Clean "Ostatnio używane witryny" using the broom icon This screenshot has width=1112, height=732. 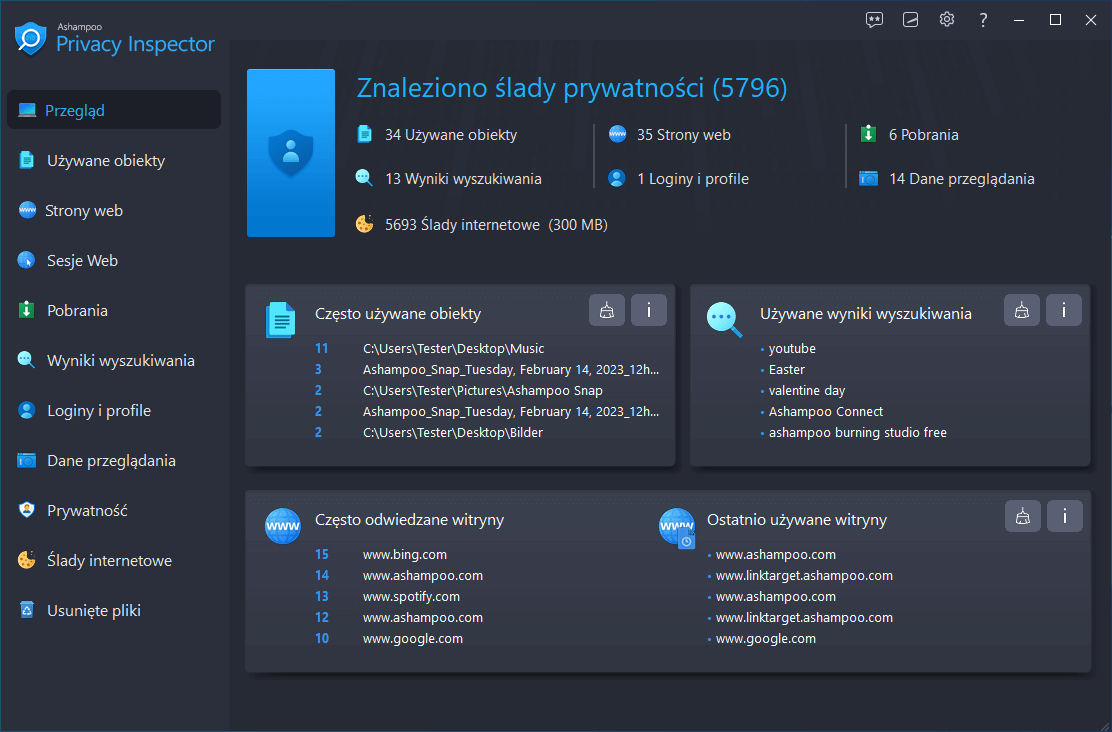pos(1022,516)
